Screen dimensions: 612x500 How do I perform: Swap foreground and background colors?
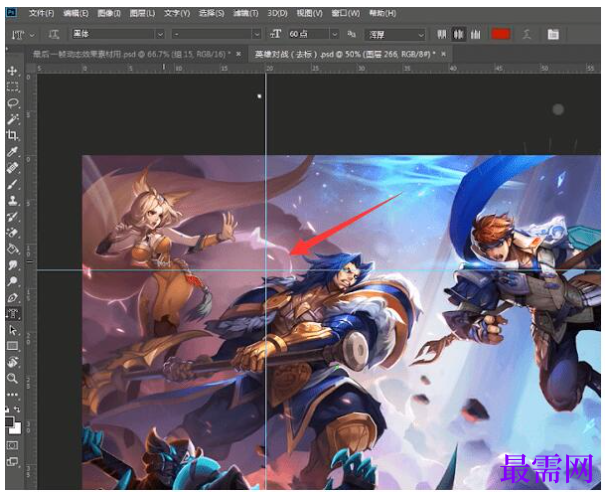coord(17,409)
